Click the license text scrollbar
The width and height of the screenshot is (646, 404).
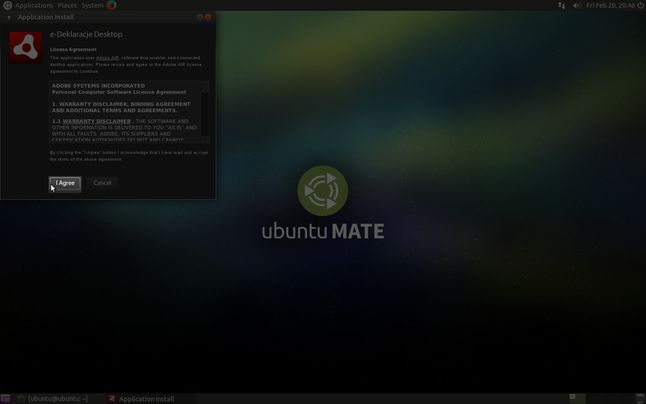pyautogui.click(x=205, y=112)
